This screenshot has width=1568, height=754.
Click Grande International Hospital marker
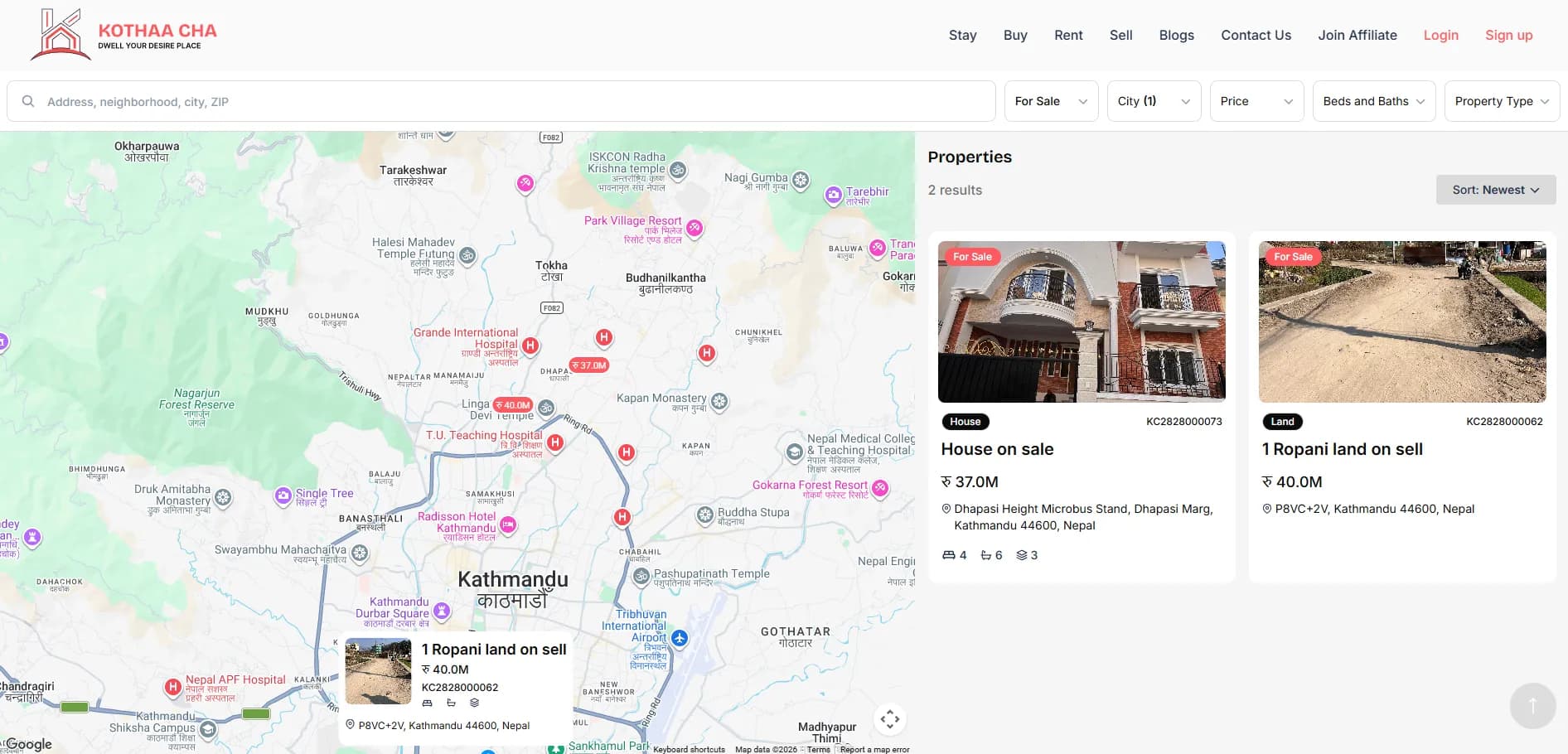tap(530, 346)
